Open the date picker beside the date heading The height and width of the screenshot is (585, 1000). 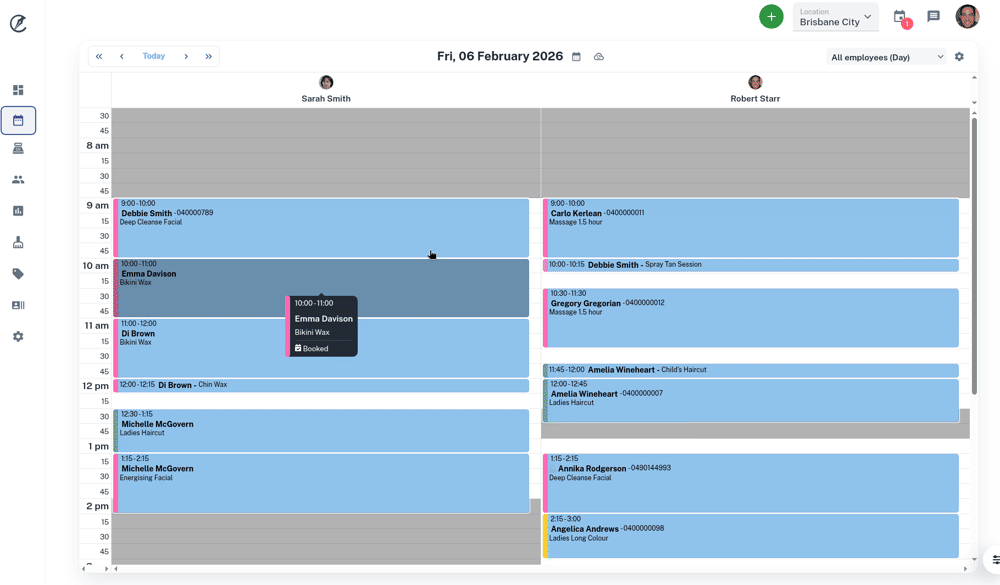click(576, 57)
